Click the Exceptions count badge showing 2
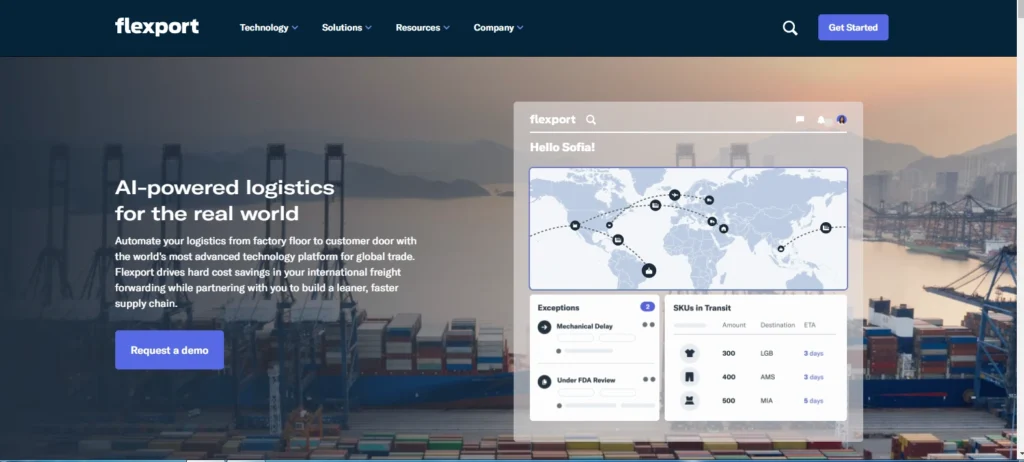This screenshot has height=462, width=1024. [x=648, y=306]
